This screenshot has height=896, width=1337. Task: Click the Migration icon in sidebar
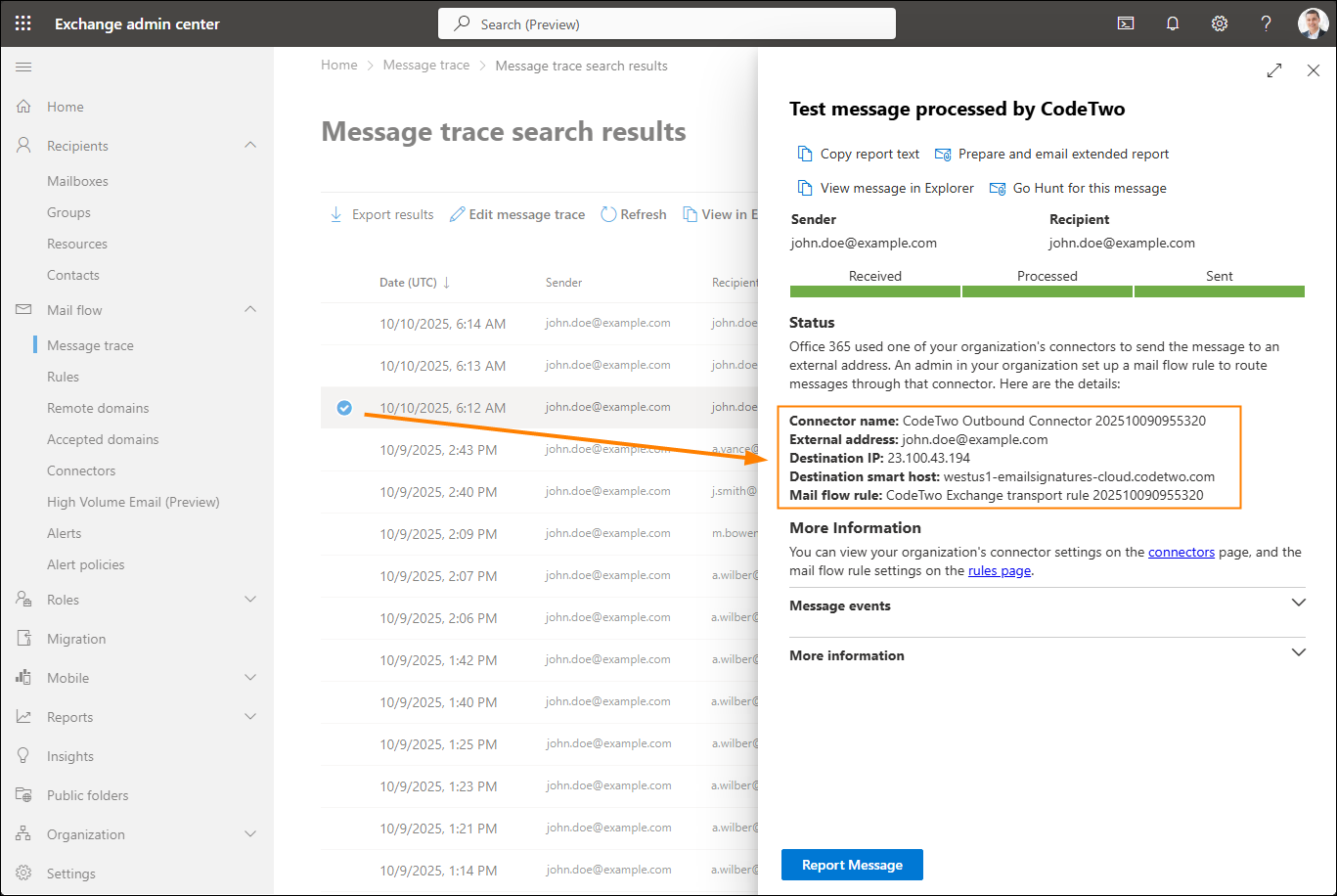23,639
